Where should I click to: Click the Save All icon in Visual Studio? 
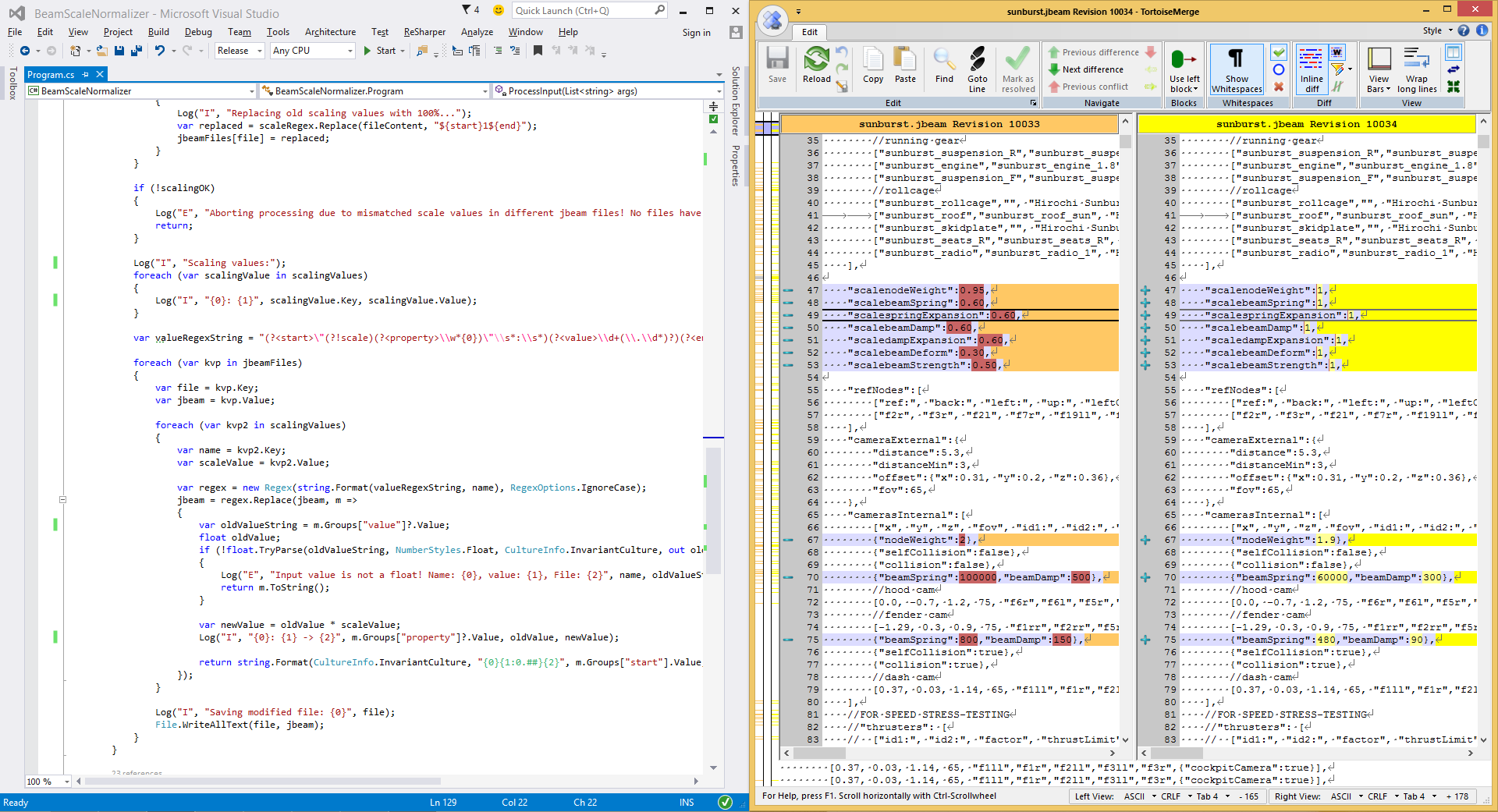click(x=137, y=51)
